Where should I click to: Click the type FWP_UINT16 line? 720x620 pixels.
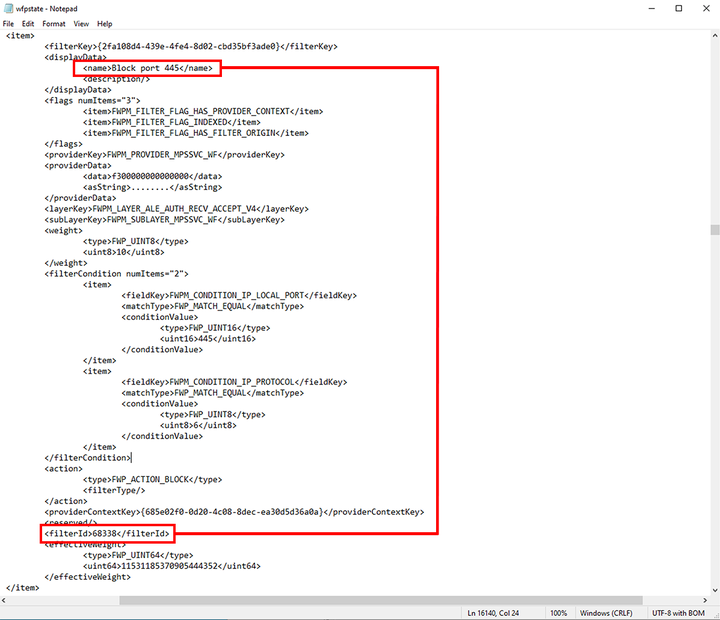point(215,328)
